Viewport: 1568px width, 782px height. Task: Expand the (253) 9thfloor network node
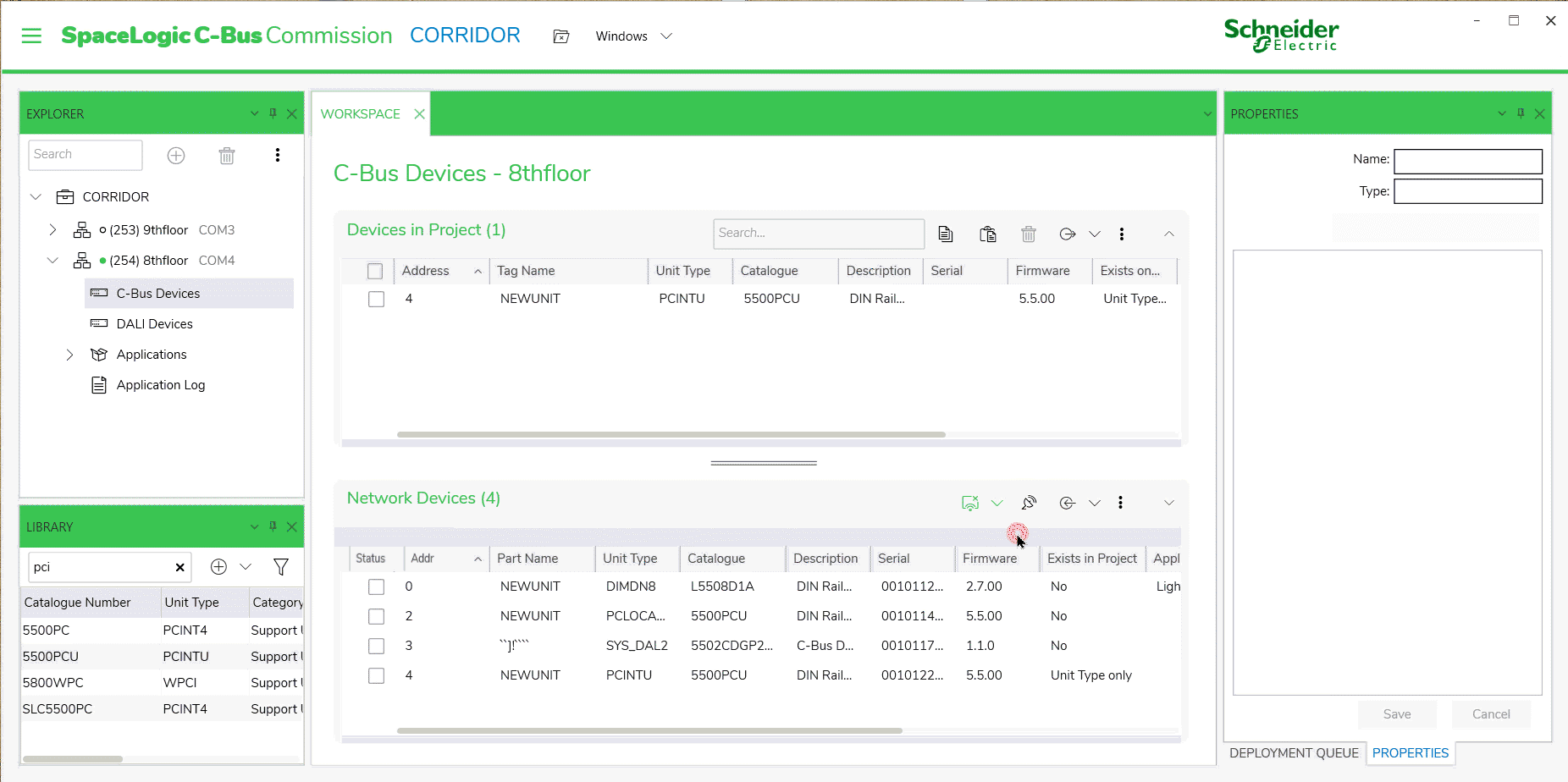click(x=52, y=230)
